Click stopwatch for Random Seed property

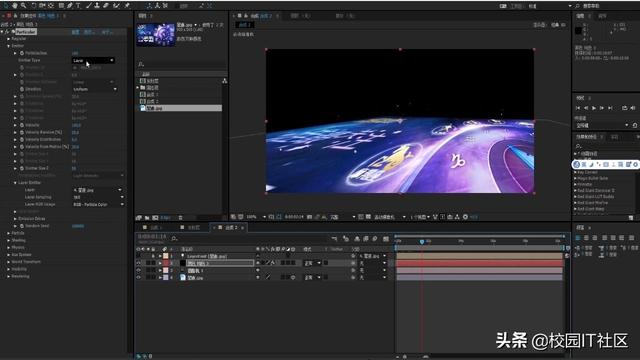click(22, 226)
